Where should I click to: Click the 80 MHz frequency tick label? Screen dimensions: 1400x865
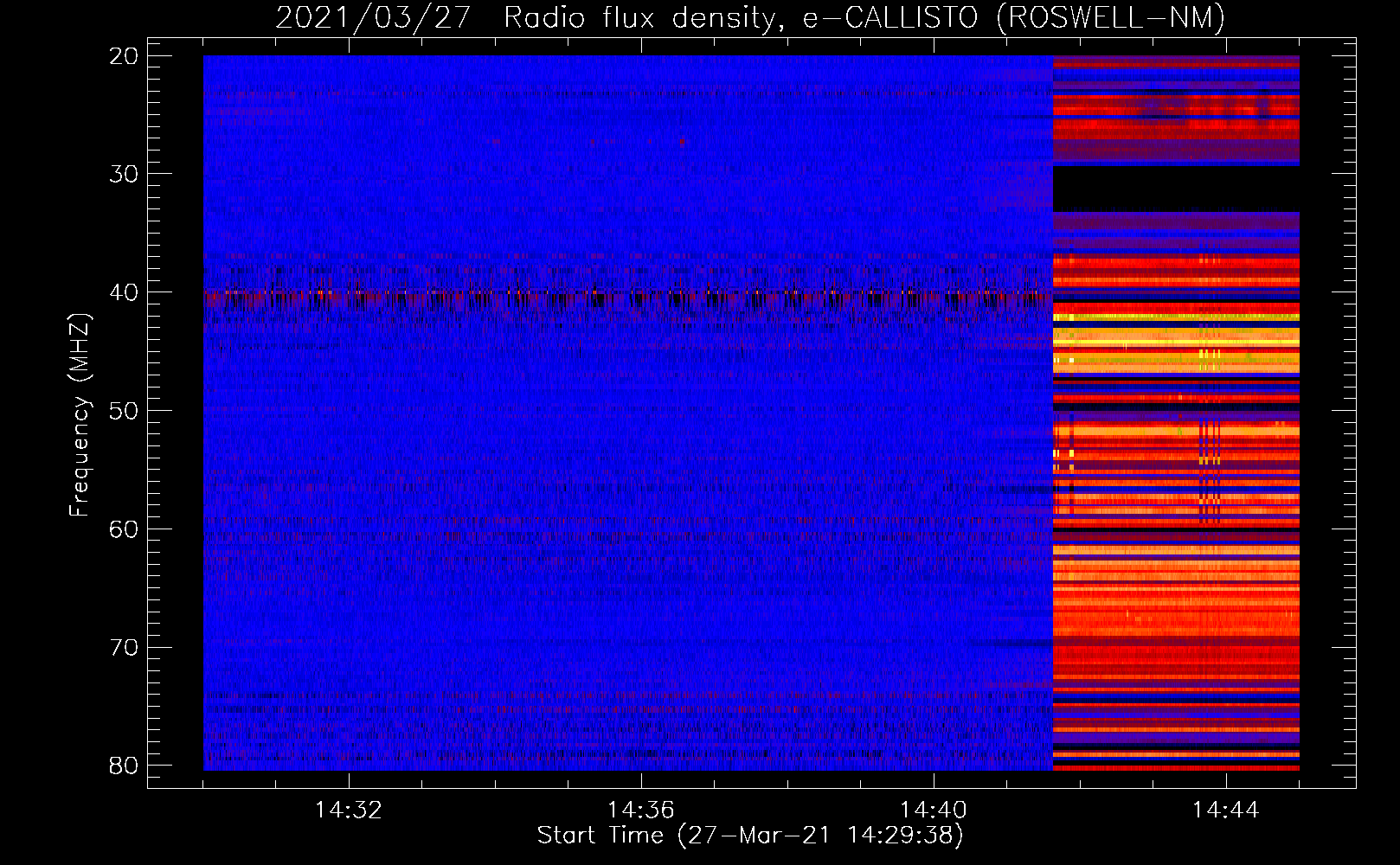pos(124,766)
